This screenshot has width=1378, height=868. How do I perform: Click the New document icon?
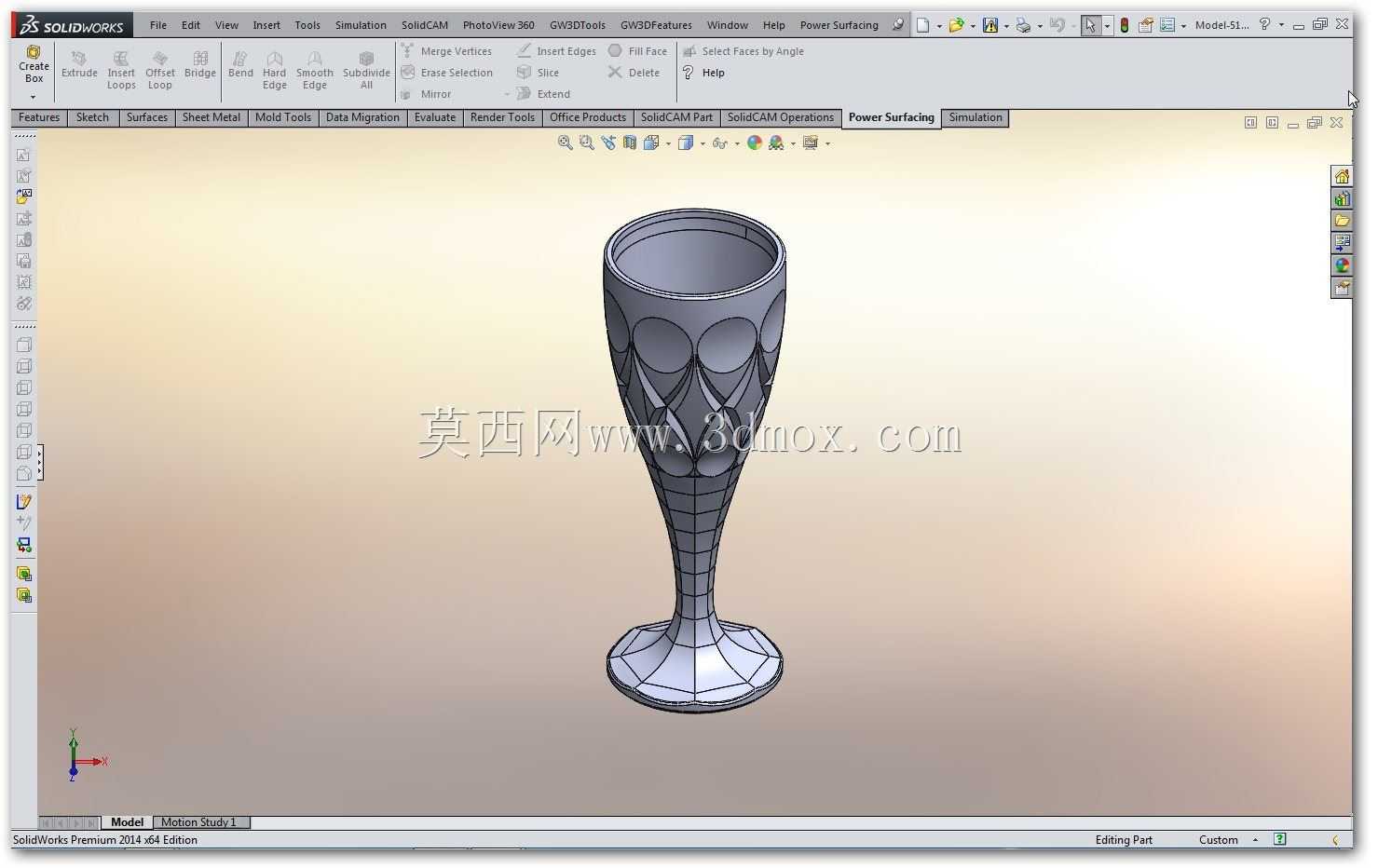[922, 25]
